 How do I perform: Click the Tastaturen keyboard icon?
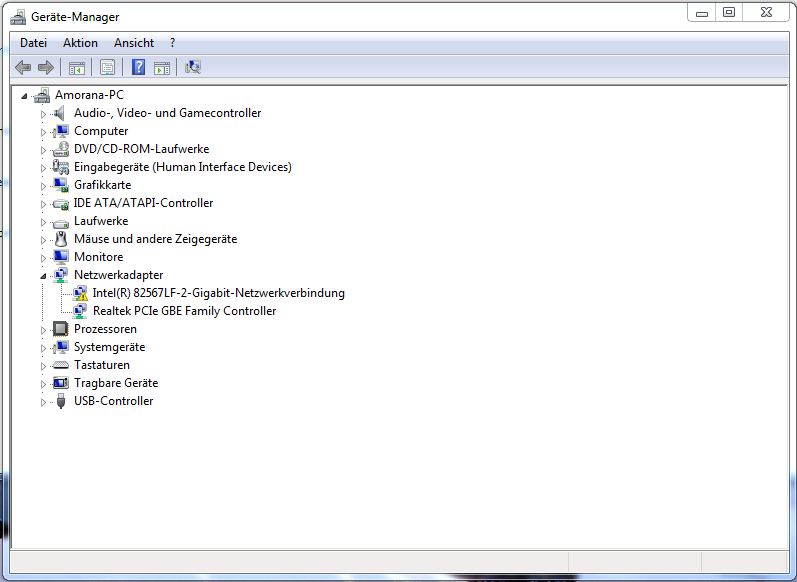coord(61,365)
